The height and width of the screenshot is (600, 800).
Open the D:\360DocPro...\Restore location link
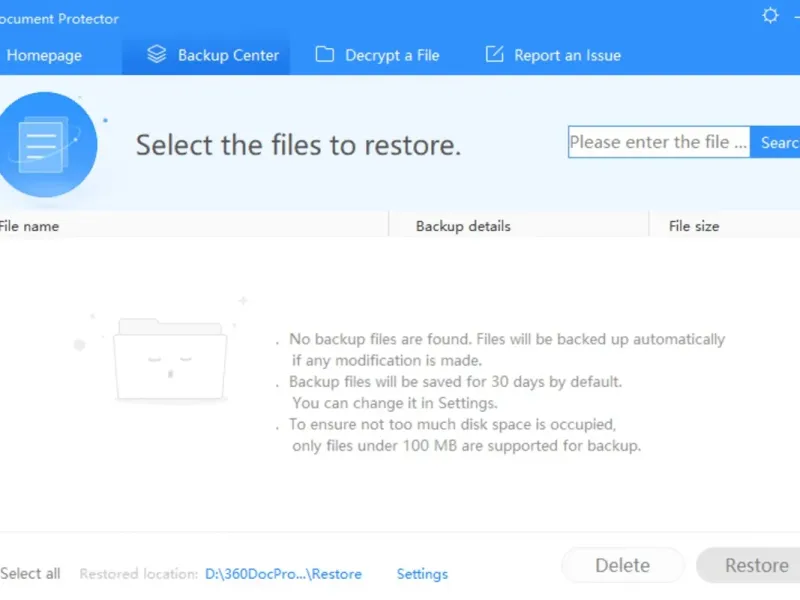point(283,574)
